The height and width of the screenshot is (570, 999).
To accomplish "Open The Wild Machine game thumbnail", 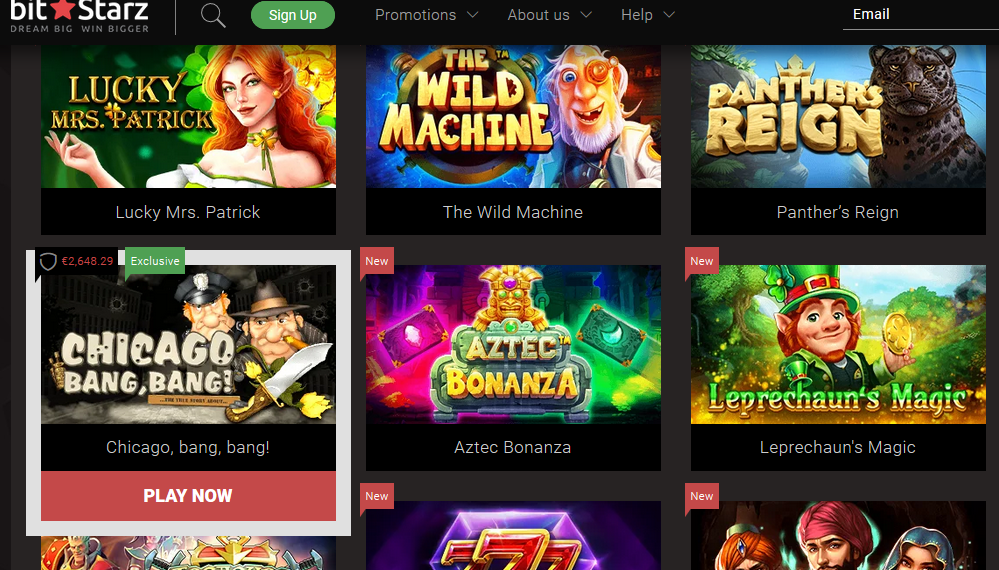I will point(513,116).
